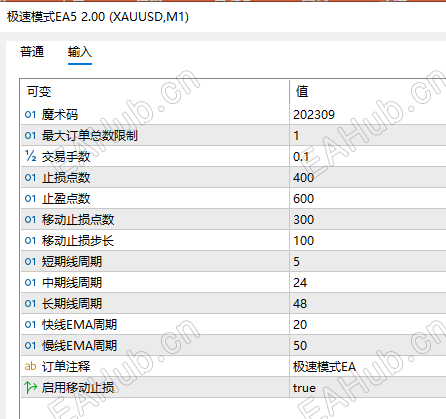The width and height of the screenshot is (446, 419).
Task: Click the boolean arrow icon beside 启用移动止损
Action: pyautogui.click(x=31, y=387)
